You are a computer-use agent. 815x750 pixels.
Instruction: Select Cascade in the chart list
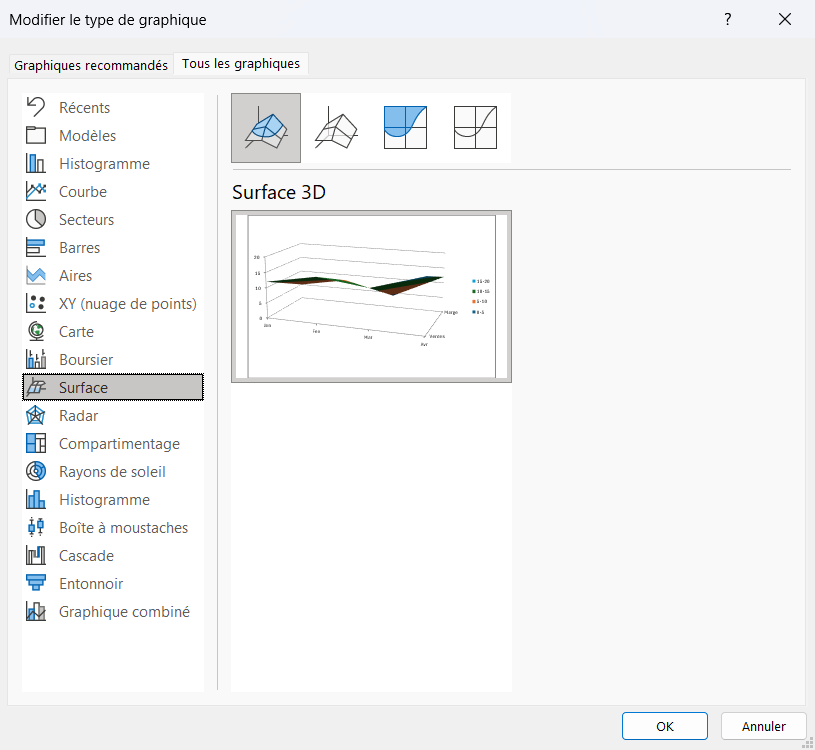(86, 556)
